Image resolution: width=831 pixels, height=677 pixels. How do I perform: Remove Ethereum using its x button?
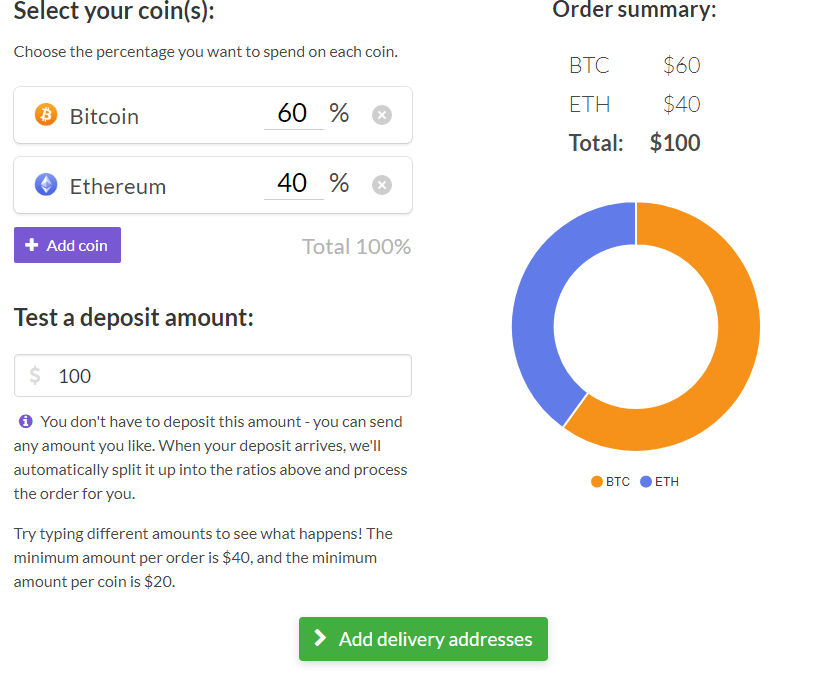coord(382,185)
